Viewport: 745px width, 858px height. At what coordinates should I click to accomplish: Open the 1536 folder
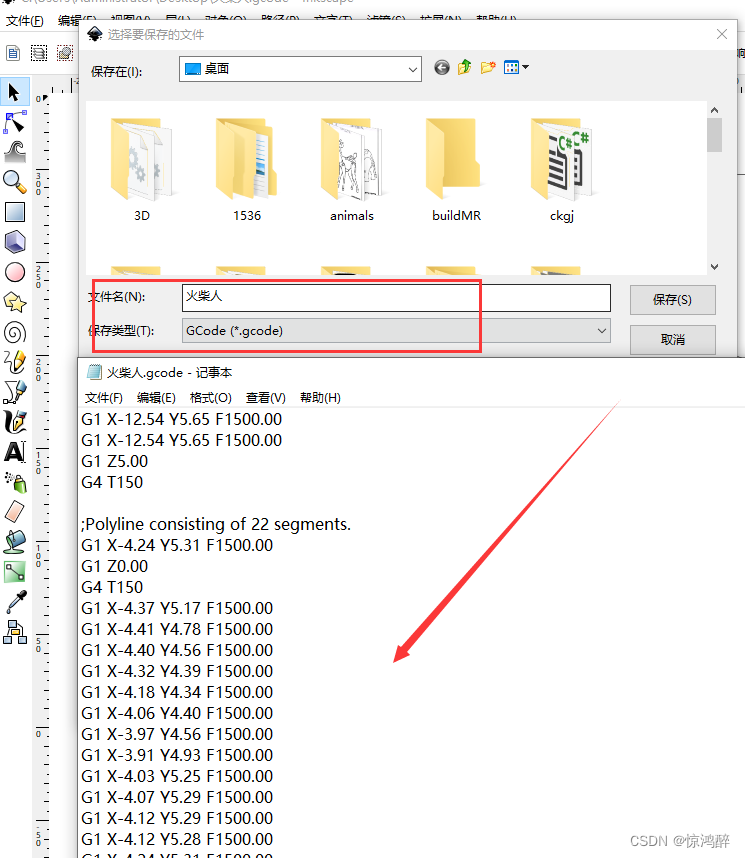click(247, 169)
